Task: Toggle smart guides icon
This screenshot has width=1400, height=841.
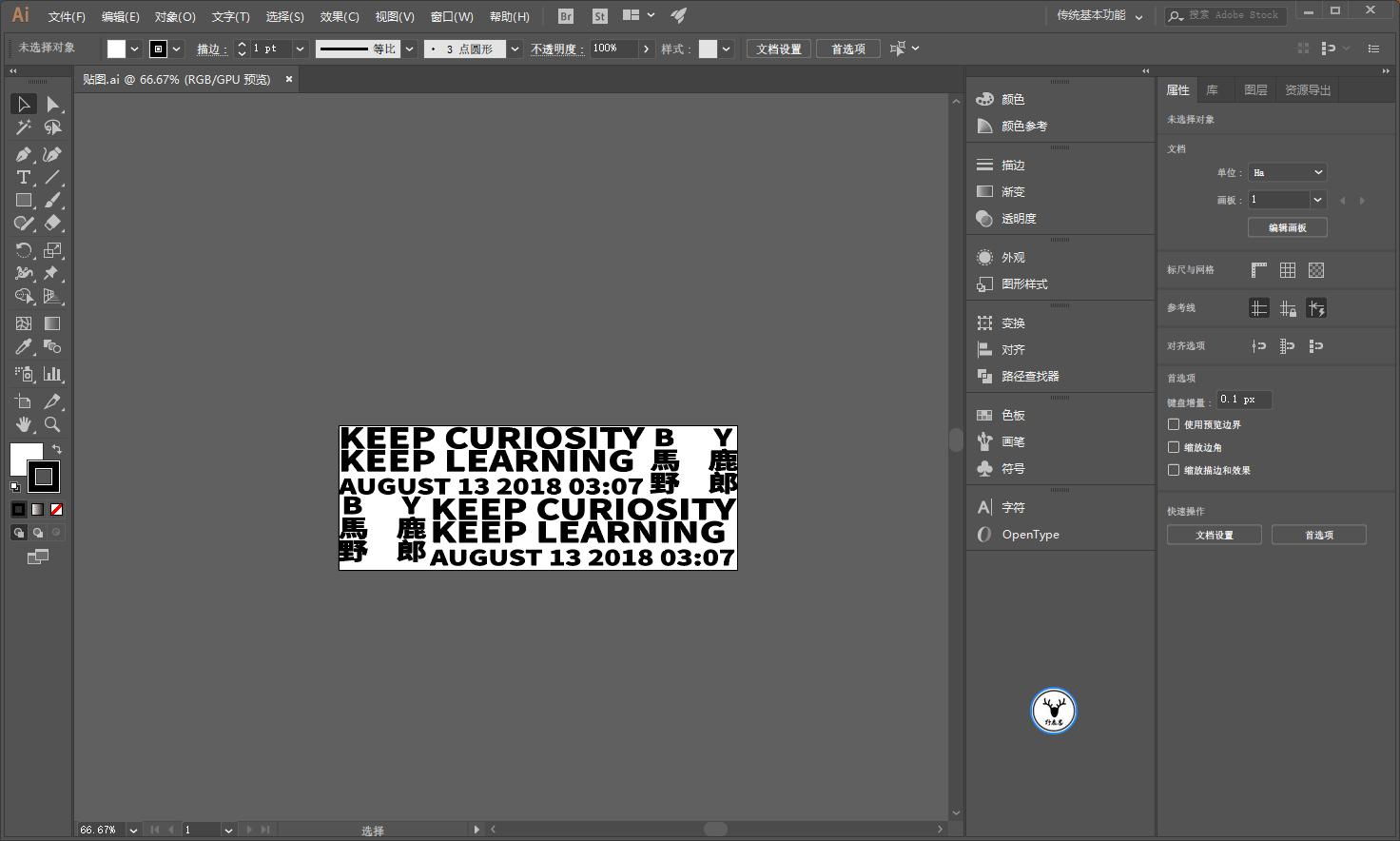Action: 1316,308
